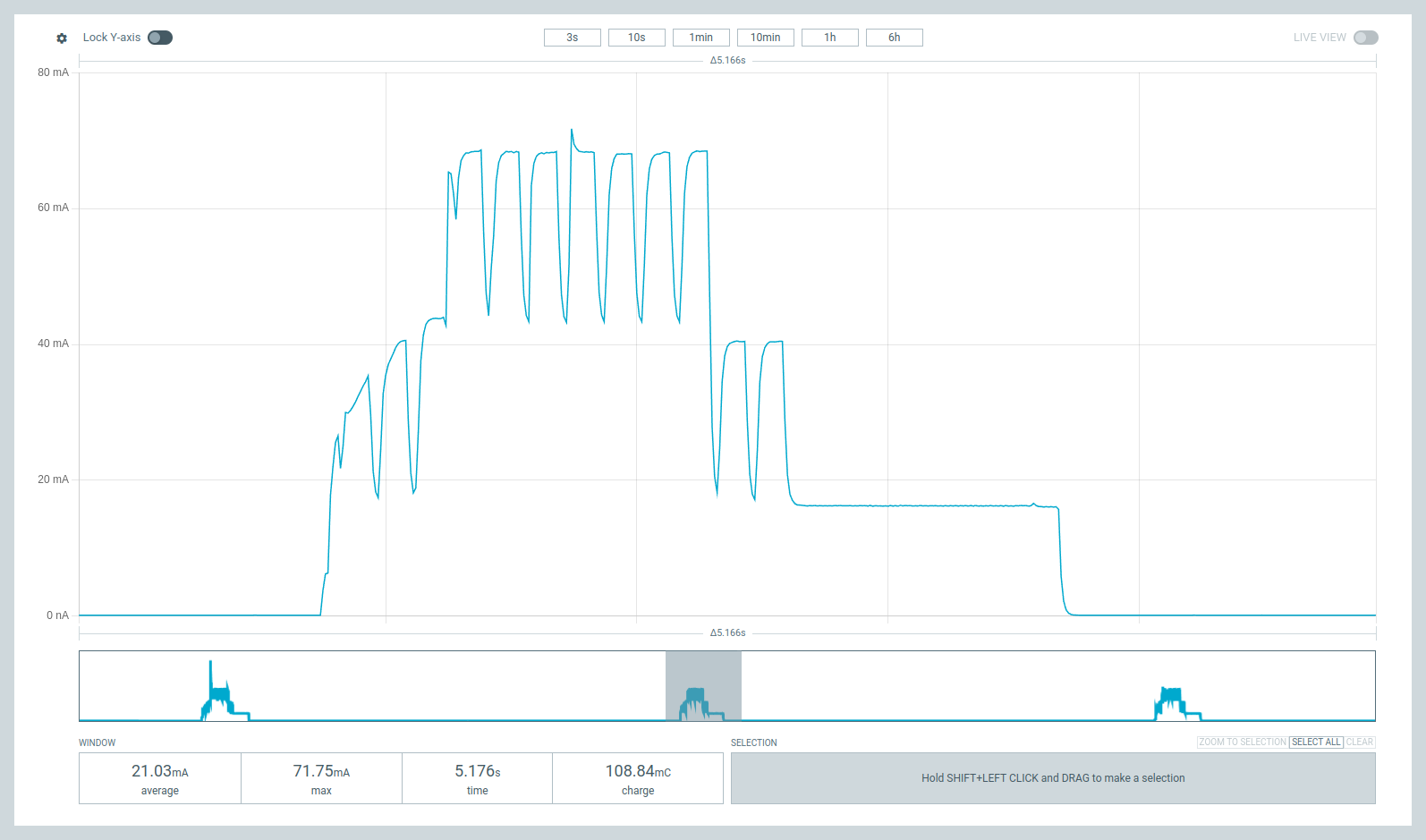Select the 10min time window
Screen dimensions: 1426x840
coord(766,38)
